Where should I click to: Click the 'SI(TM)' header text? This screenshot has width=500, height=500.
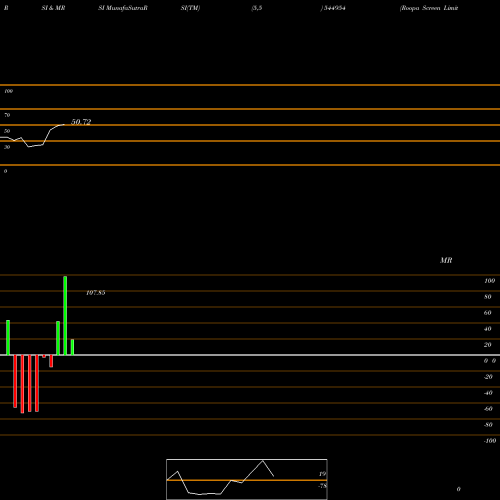190,8
